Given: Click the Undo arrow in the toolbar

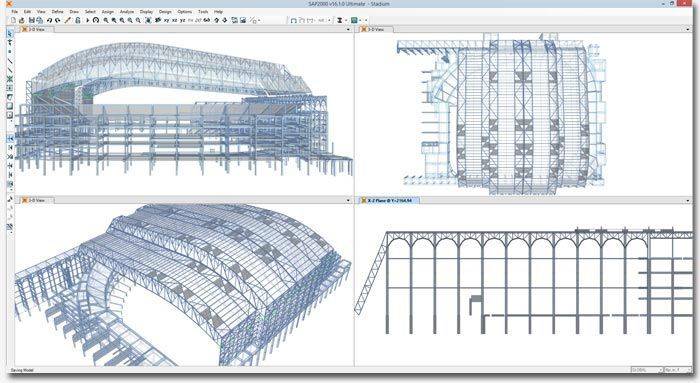Looking at the screenshot, I should [50, 20].
